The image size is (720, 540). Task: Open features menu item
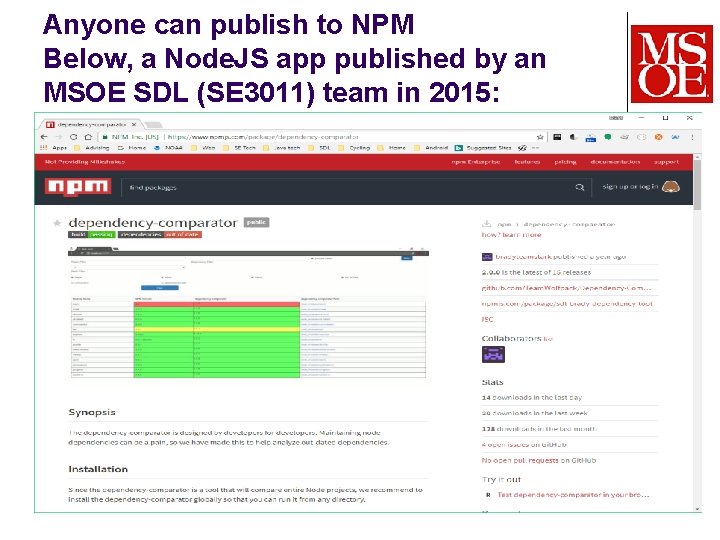click(527, 162)
